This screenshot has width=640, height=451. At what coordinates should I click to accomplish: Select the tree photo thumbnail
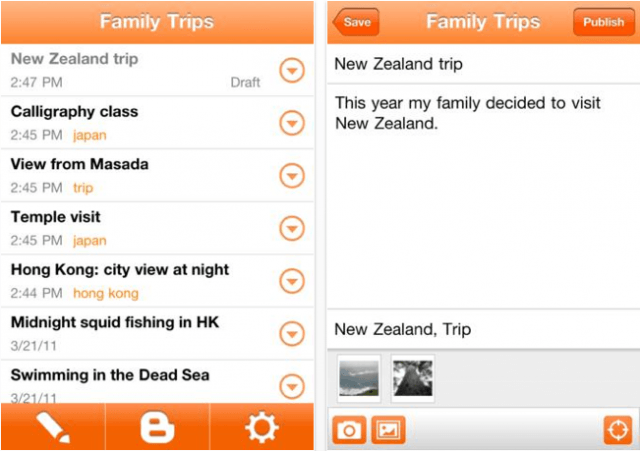[x=412, y=377]
